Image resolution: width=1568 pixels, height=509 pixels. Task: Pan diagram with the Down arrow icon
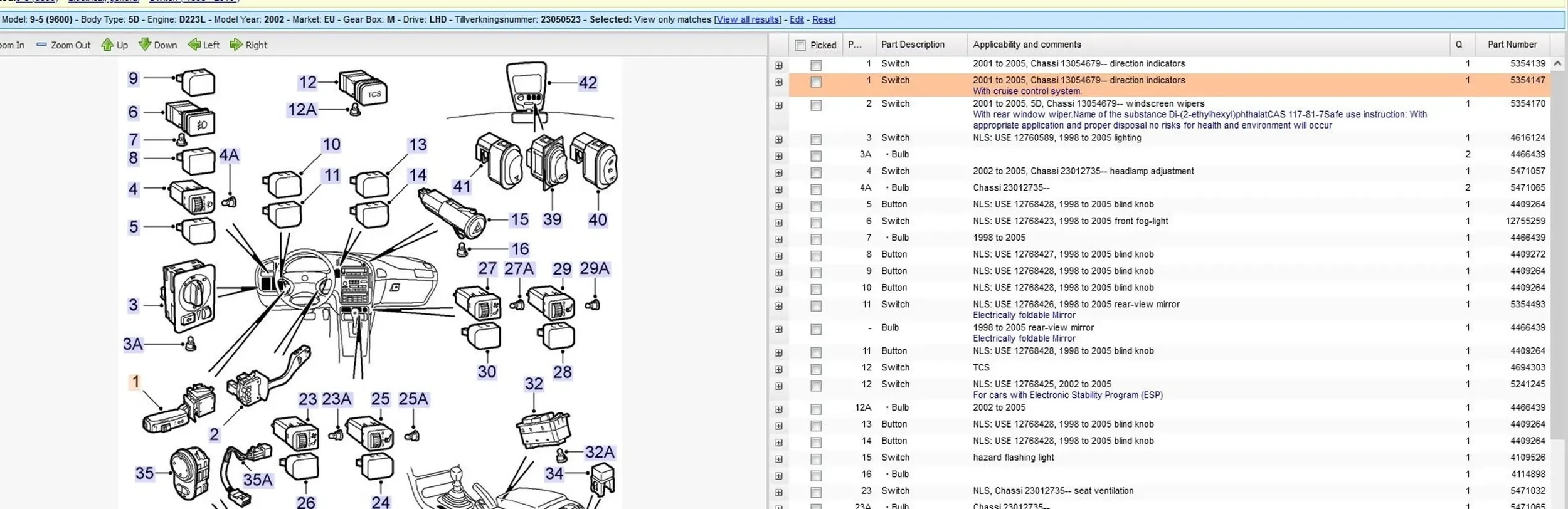click(145, 45)
